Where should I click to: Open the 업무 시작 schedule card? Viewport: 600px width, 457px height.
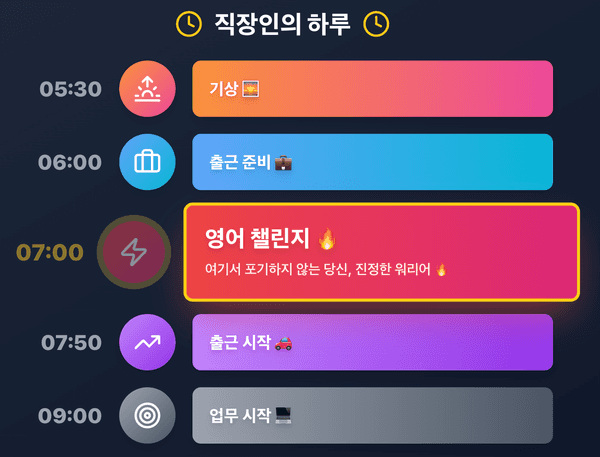click(x=372, y=415)
